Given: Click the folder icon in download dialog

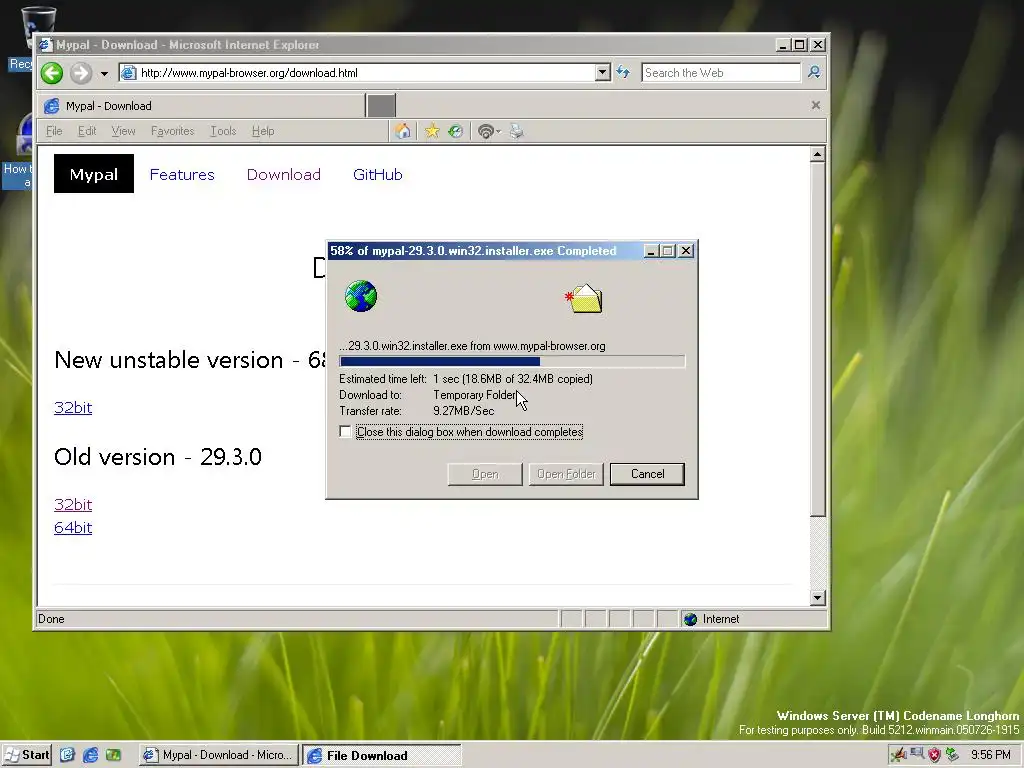Looking at the screenshot, I should [584, 299].
